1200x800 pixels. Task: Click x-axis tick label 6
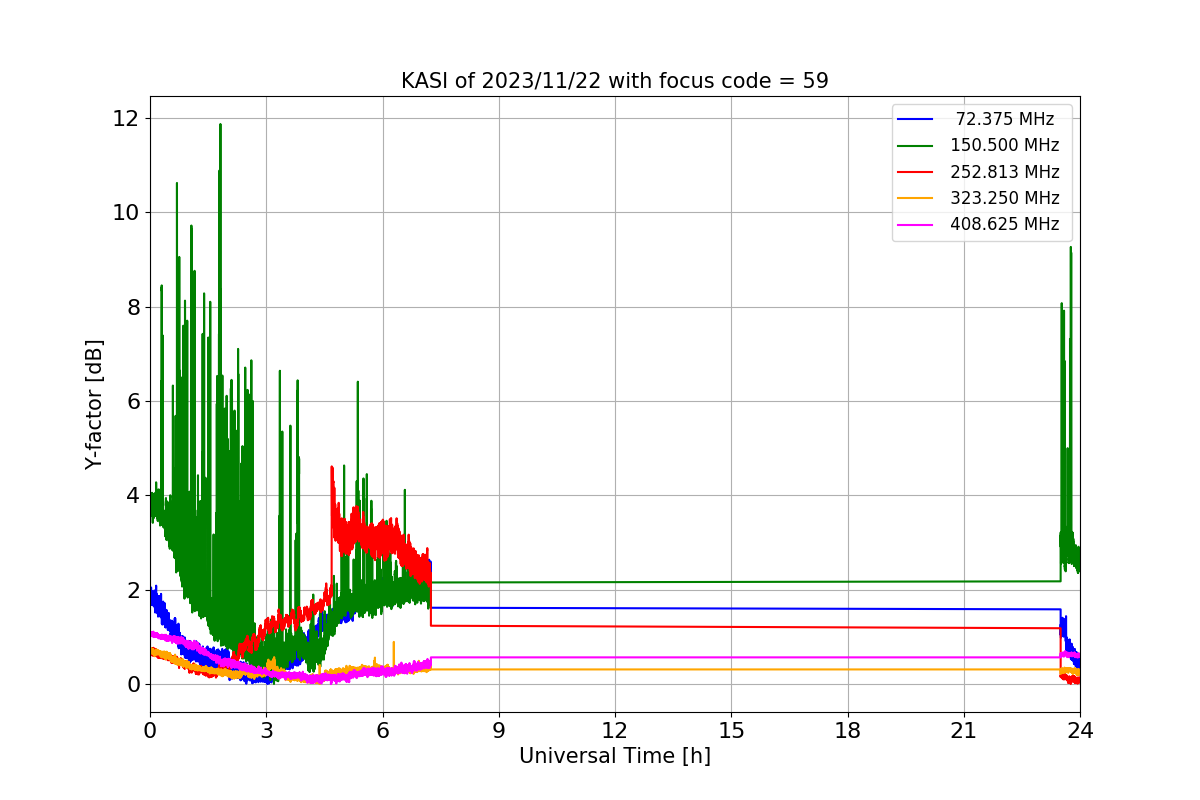[x=382, y=731]
